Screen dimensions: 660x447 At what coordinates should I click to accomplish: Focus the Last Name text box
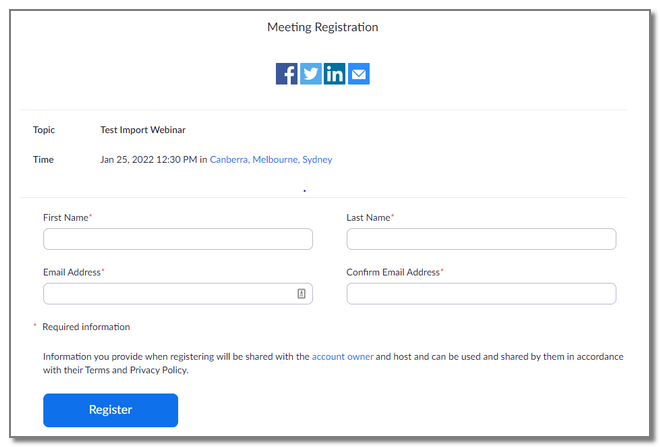(x=481, y=239)
